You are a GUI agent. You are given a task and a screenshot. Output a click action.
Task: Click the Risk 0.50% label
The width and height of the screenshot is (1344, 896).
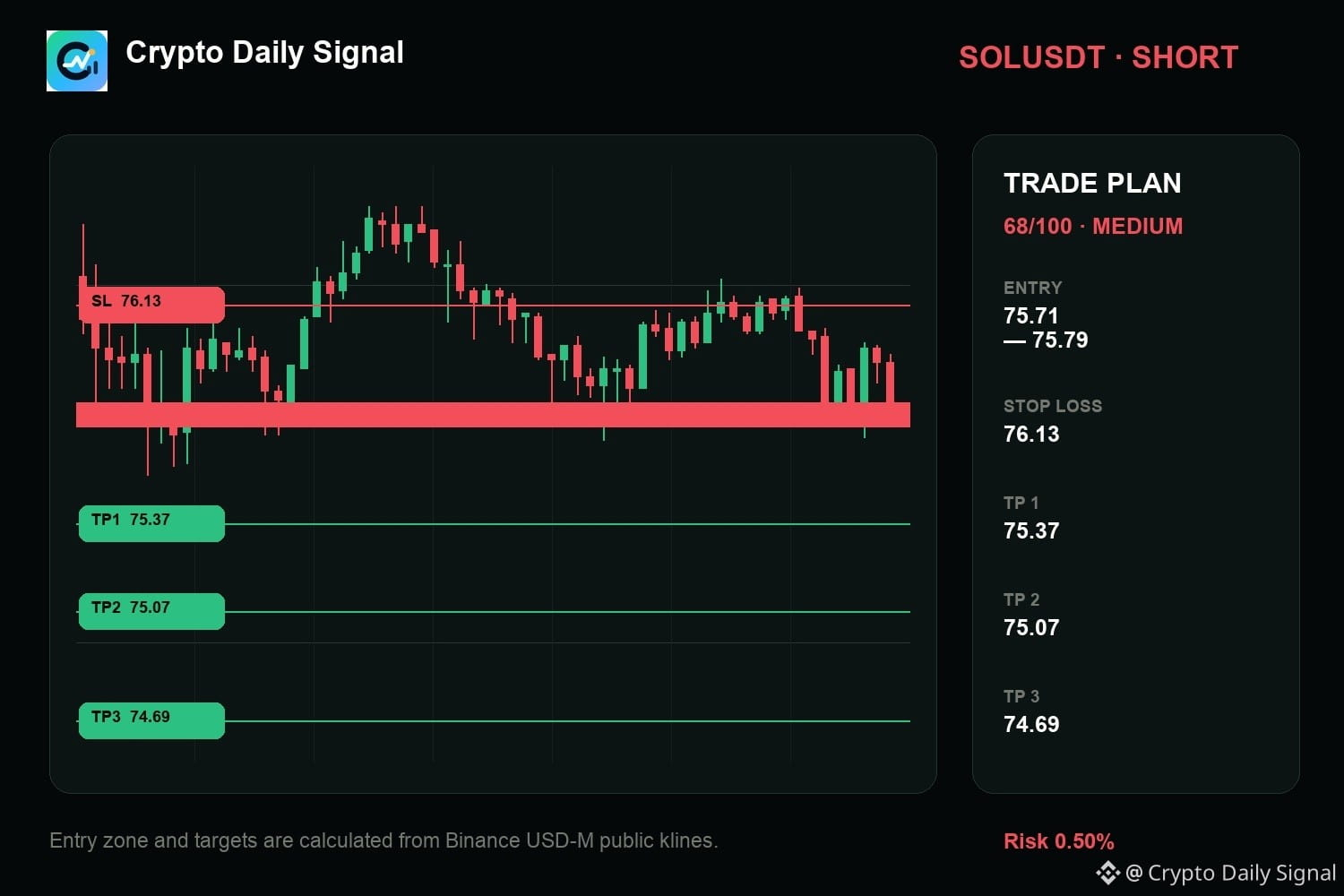click(x=1059, y=841)
